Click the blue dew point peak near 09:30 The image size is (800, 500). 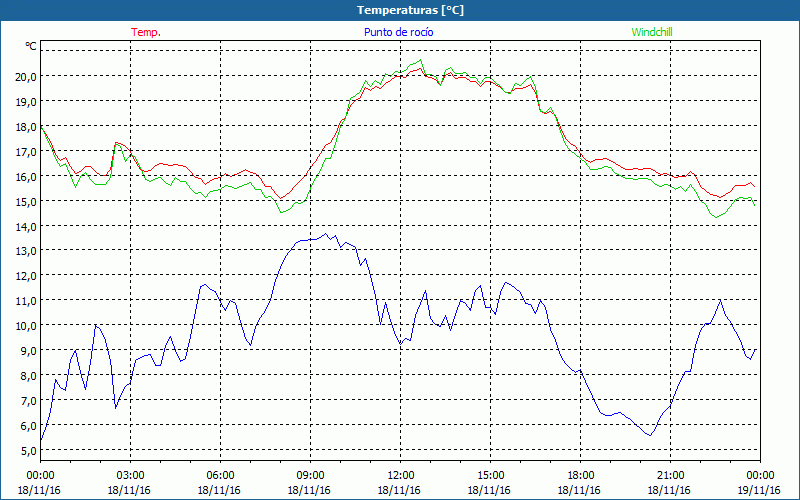tap(326, 234)
